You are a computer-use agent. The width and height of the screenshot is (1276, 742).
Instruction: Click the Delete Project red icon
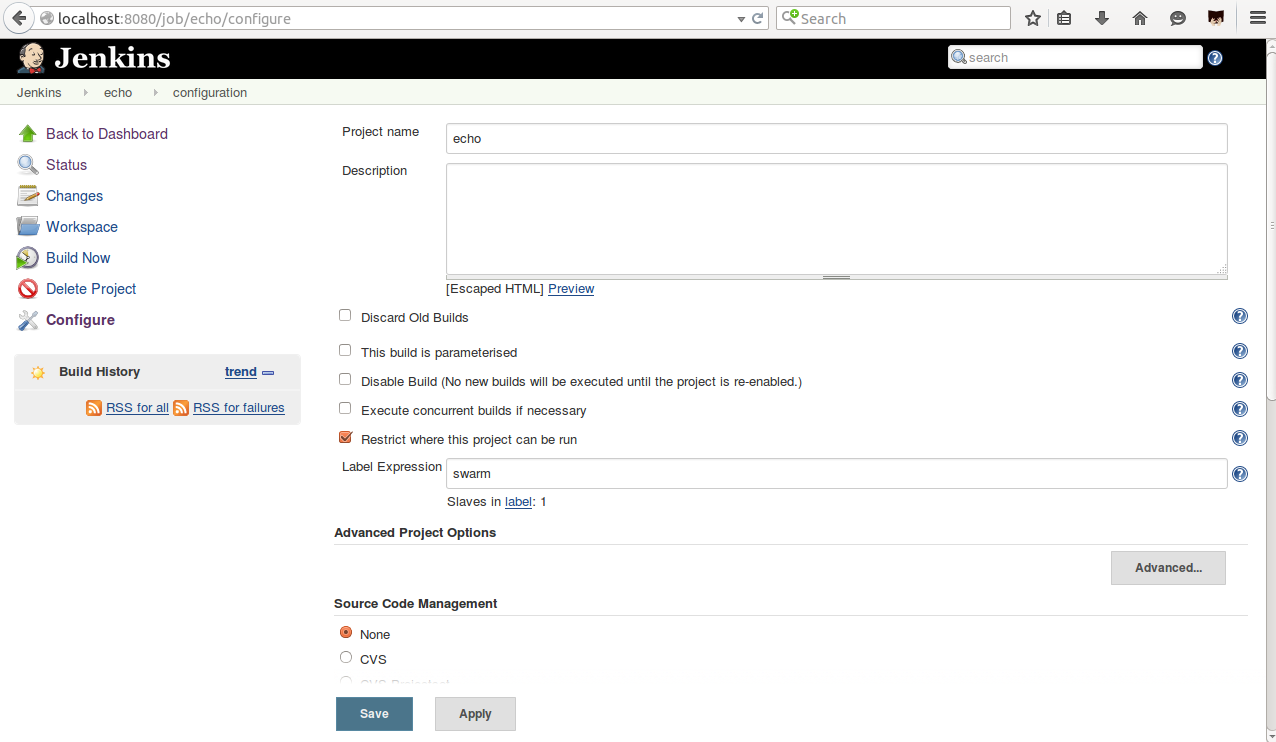tap(28, 289)
